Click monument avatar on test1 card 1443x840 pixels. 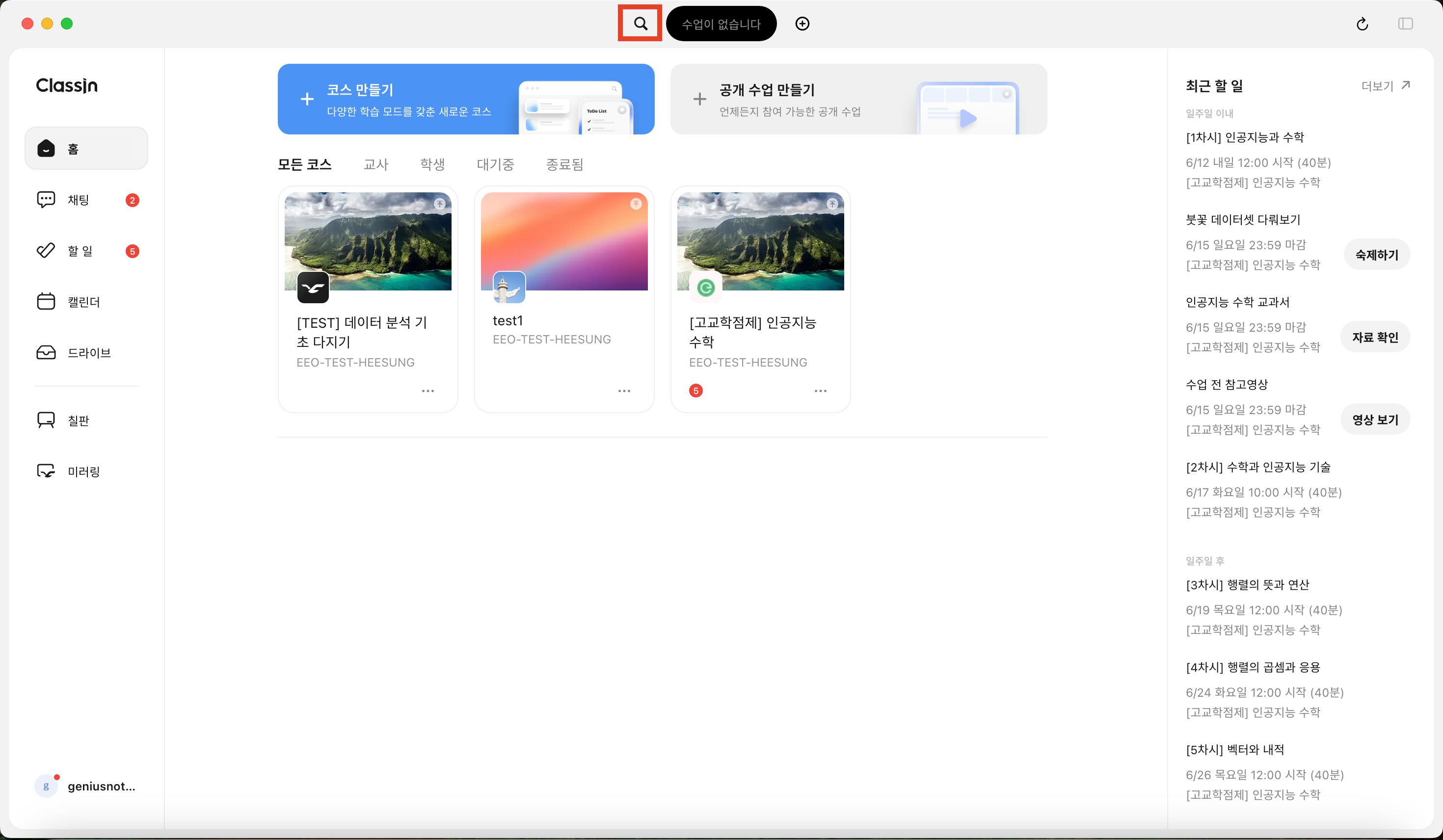[509, 288]
